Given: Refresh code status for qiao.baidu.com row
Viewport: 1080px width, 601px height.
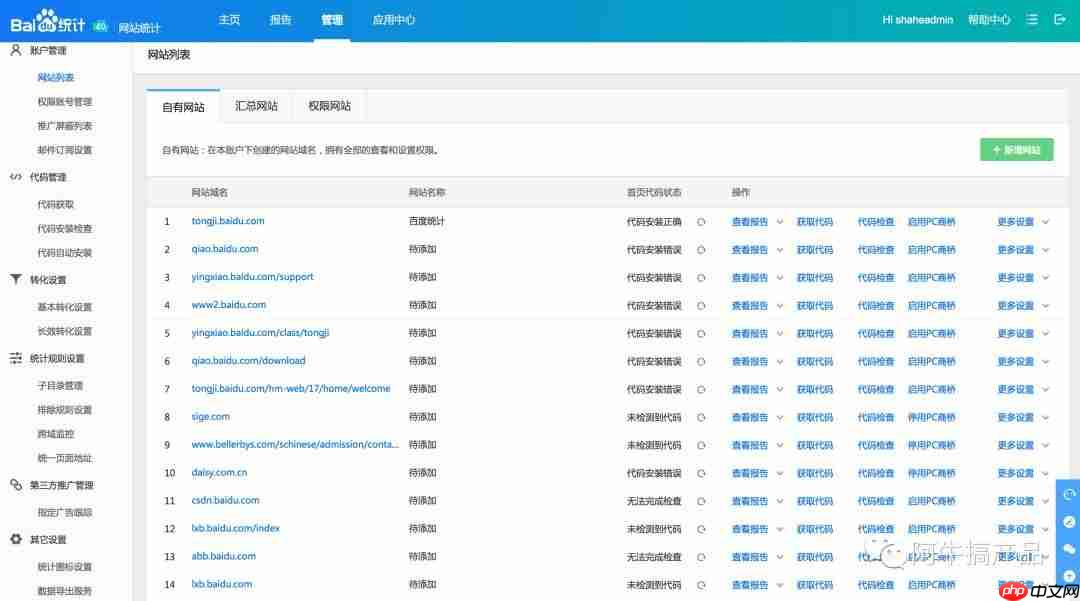Looking at the screenshot, I should tap(701, 250).
